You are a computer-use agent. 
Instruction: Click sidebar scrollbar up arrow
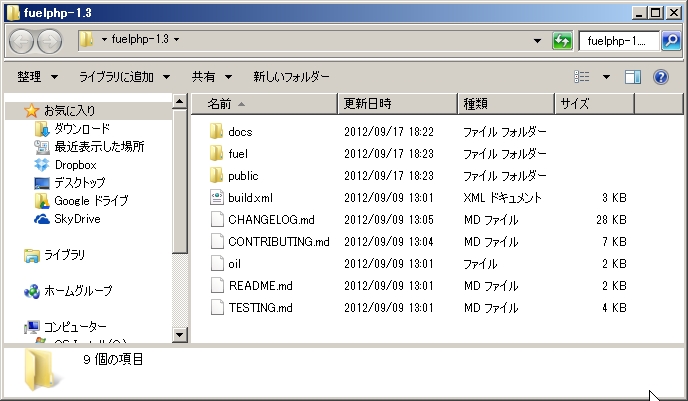[179, 102]
